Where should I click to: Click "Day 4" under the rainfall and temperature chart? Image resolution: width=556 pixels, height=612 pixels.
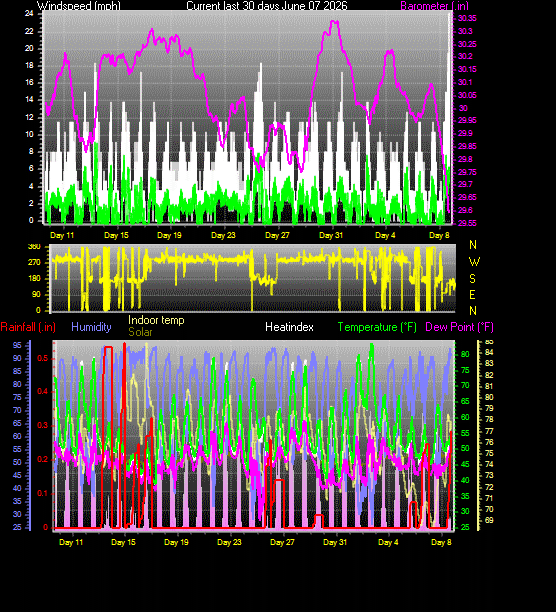coord(388,542)
